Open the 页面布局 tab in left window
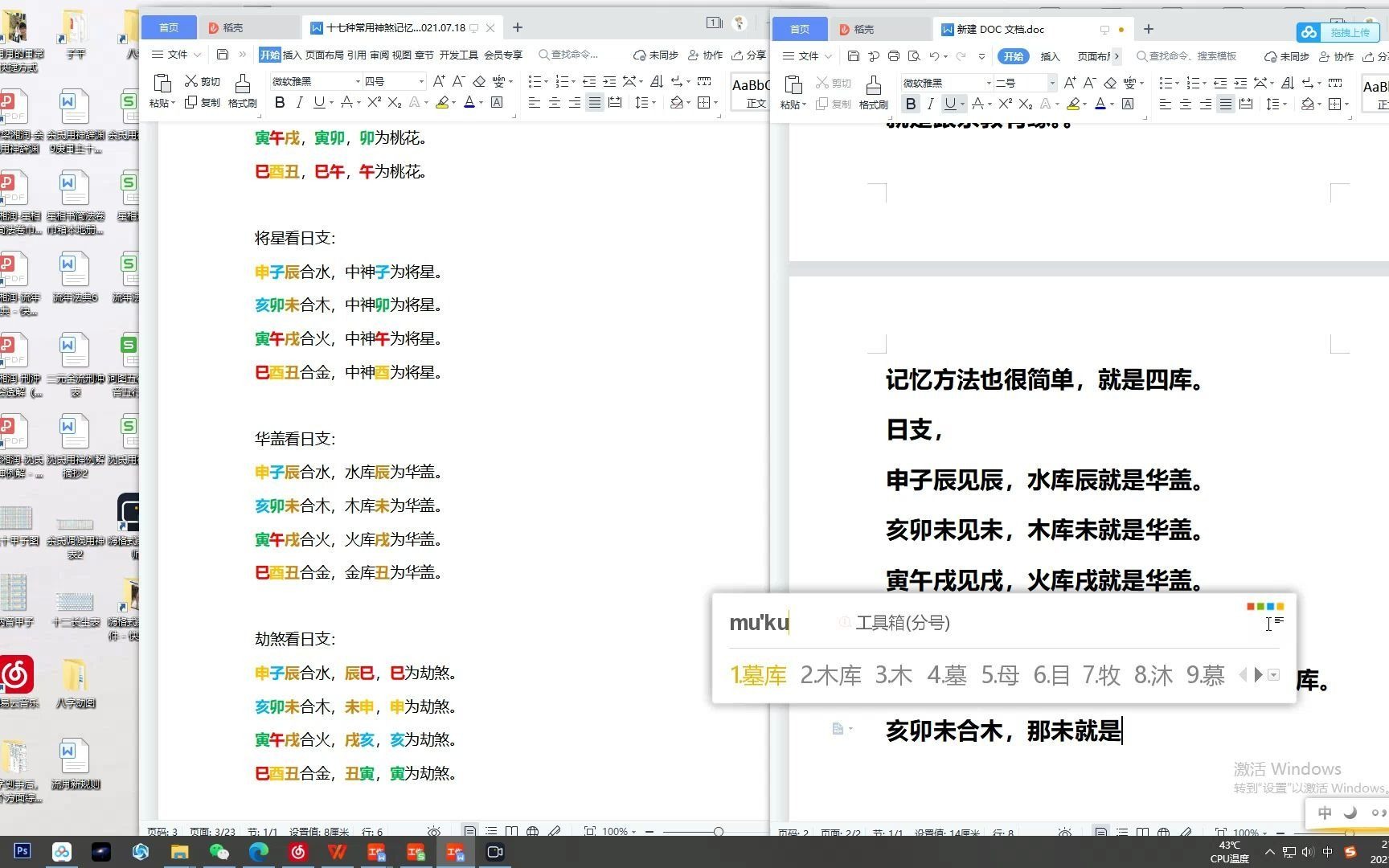 [324, 55]
